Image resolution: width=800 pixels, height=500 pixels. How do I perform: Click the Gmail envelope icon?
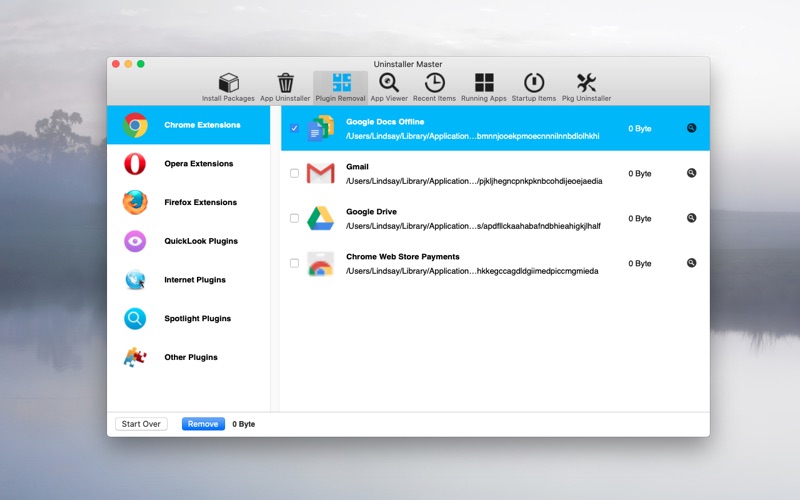click(320, 173)
